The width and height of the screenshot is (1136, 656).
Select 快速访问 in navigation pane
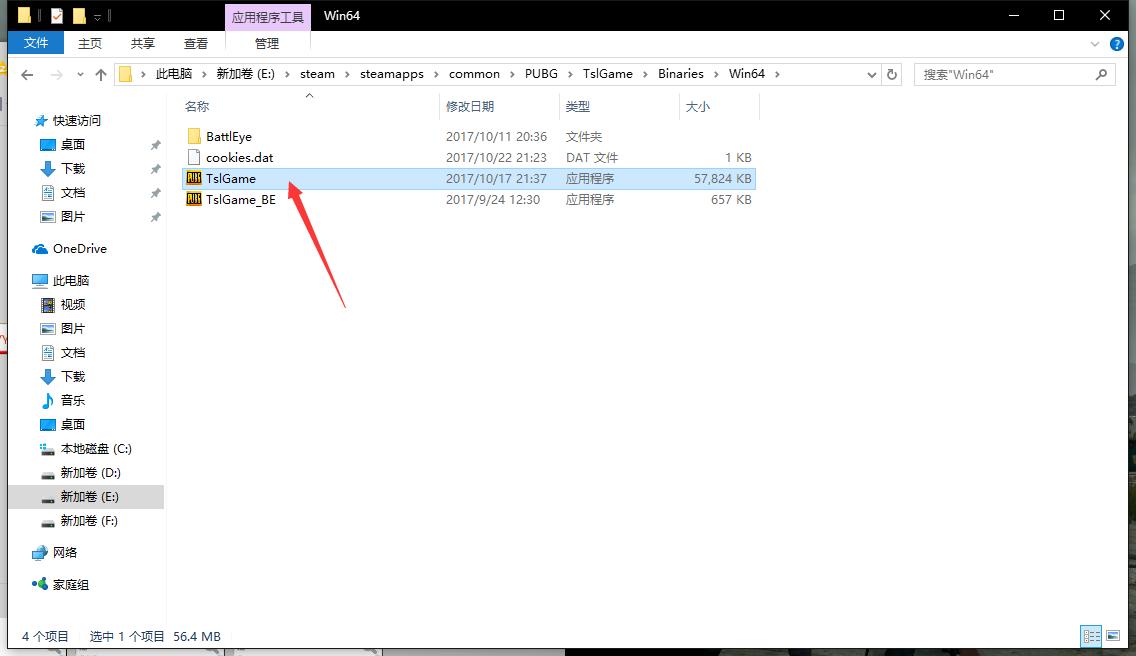point(67,121)
